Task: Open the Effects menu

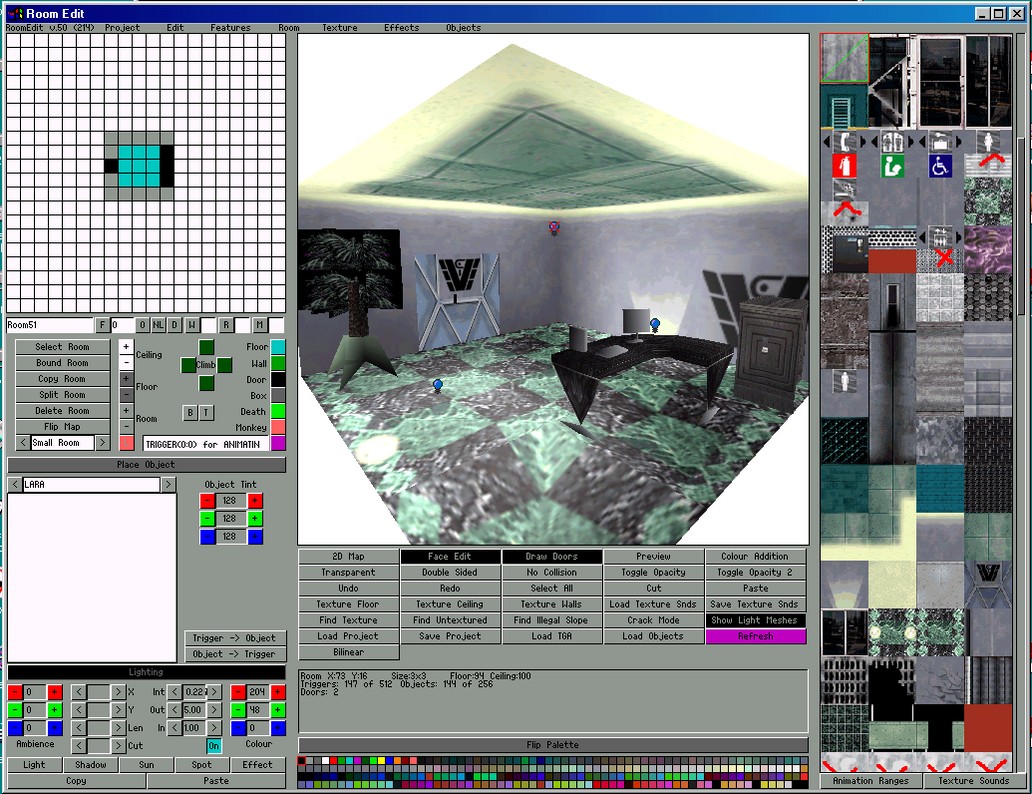Action: [401, 28]
